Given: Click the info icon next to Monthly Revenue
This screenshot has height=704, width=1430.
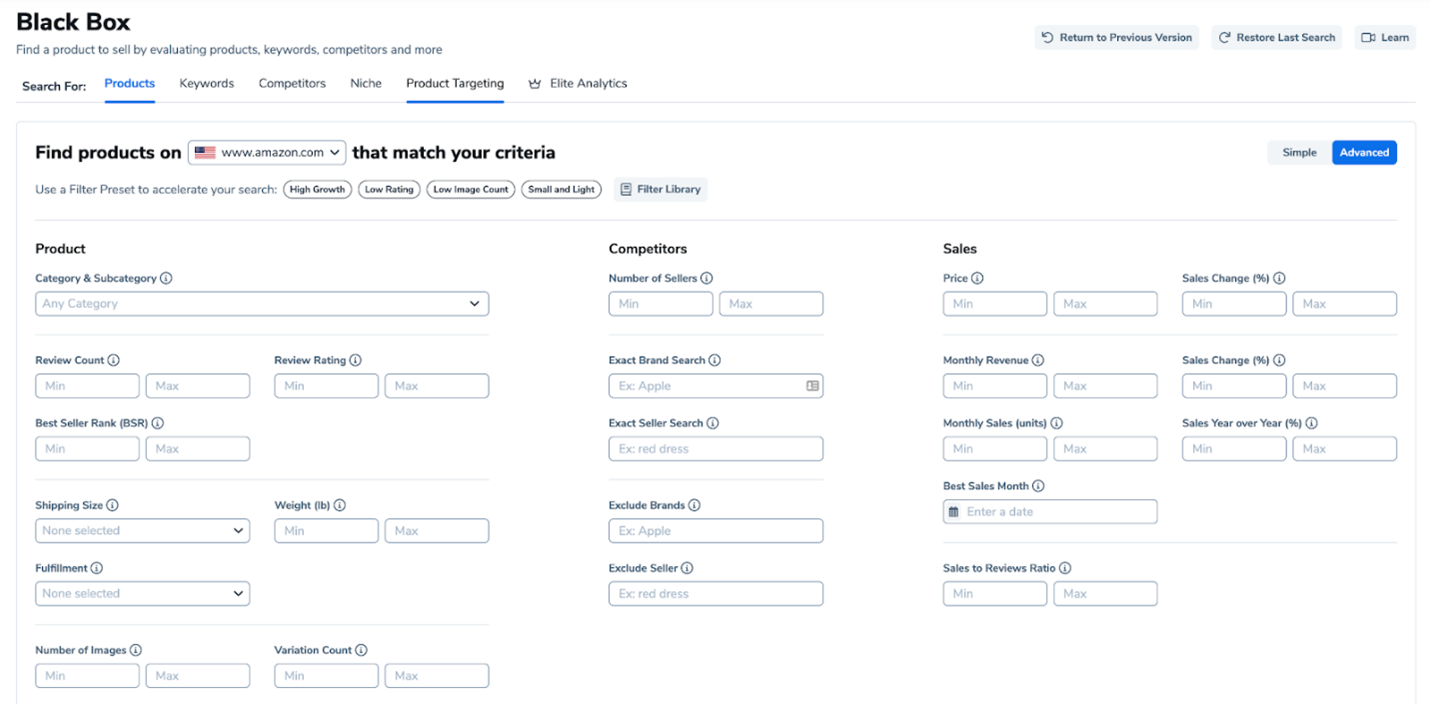Looking at the screenshot, I should tap(1038, 360).
